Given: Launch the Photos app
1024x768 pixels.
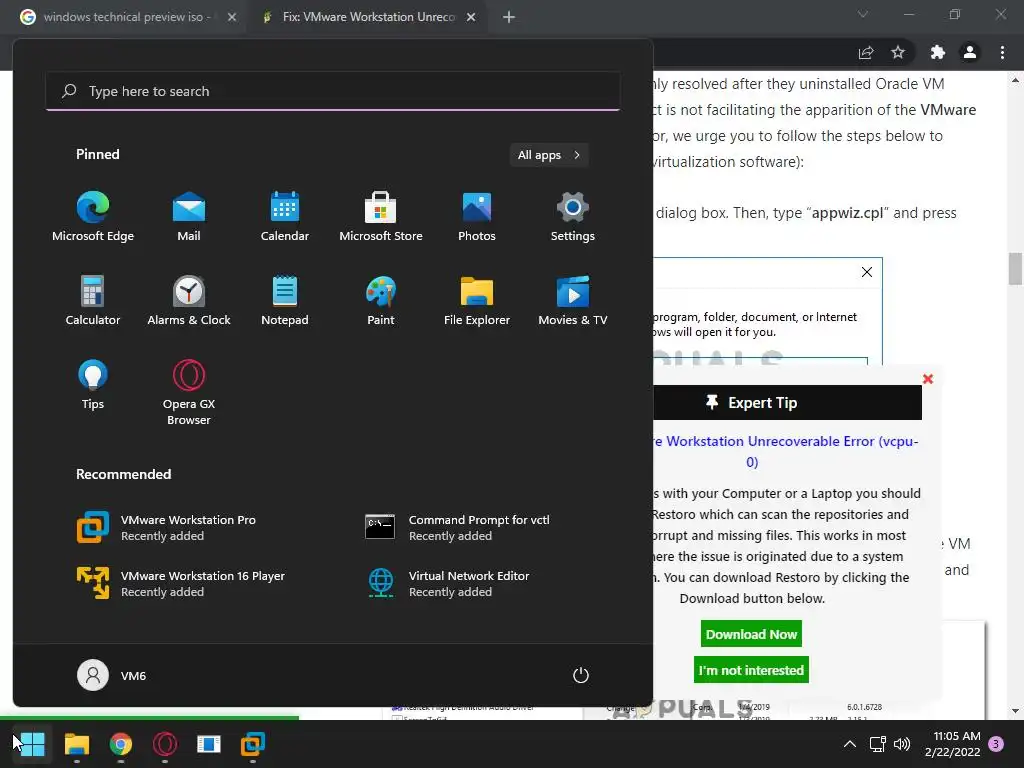Looking at the screenshot, I should [x=477, y=217].
